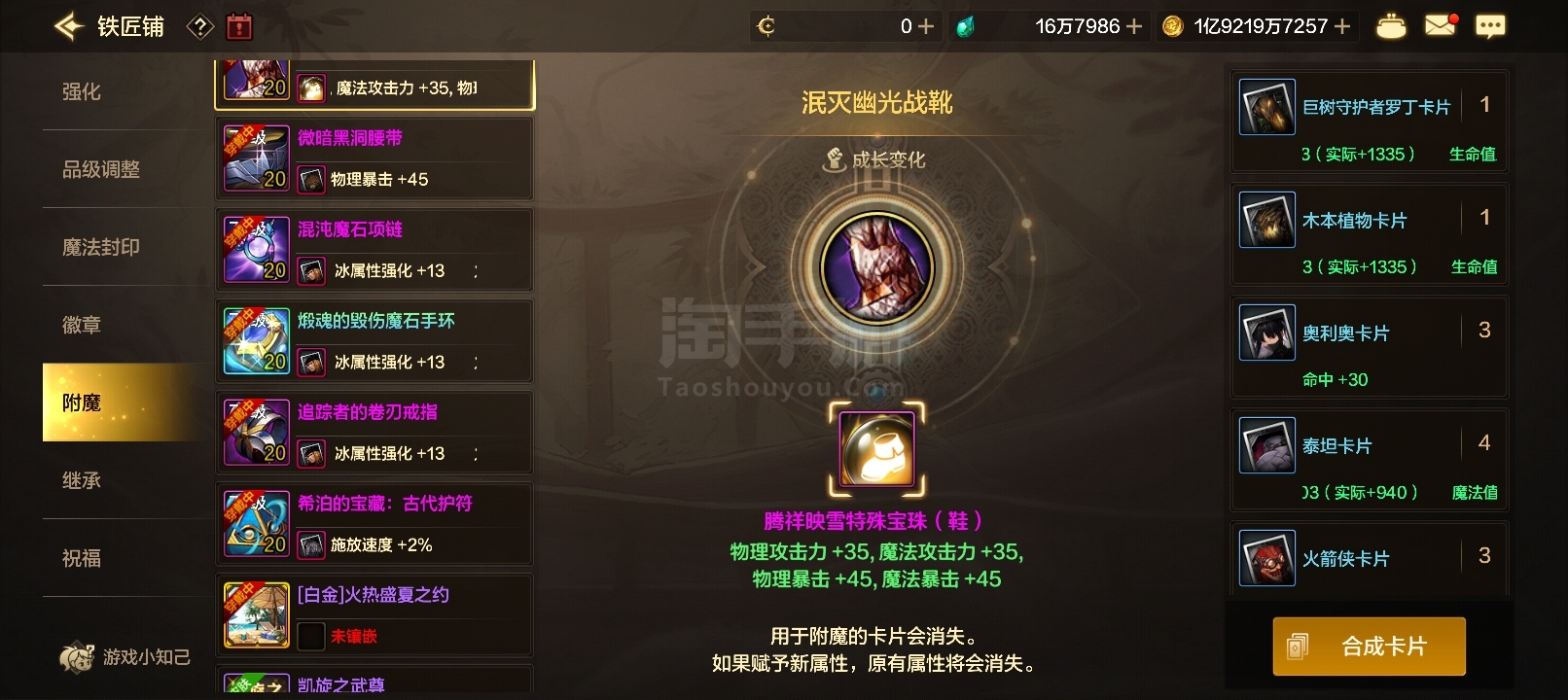Open the mail envelope icon

click(x=1441, y=25)
